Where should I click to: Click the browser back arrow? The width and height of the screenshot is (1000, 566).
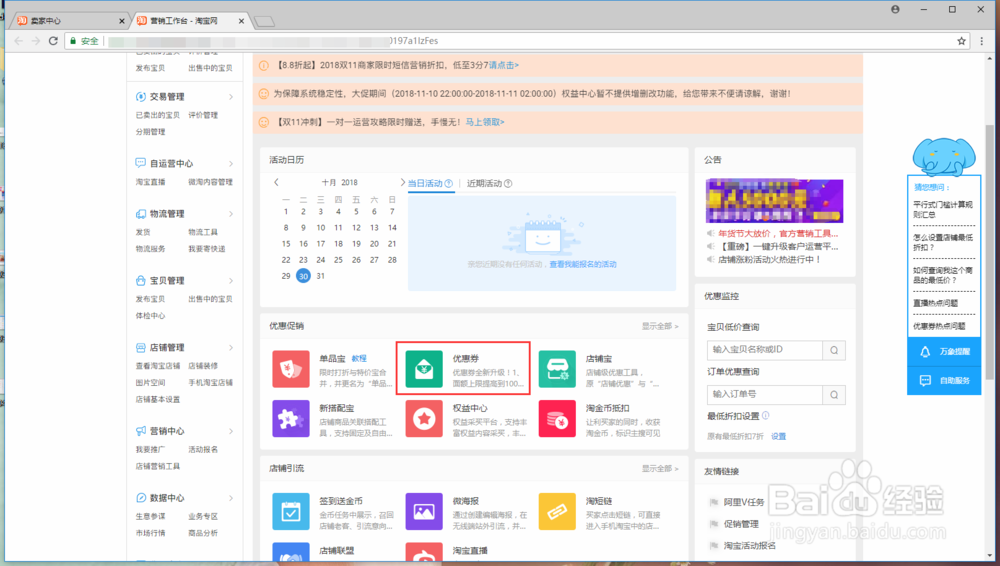18,41
